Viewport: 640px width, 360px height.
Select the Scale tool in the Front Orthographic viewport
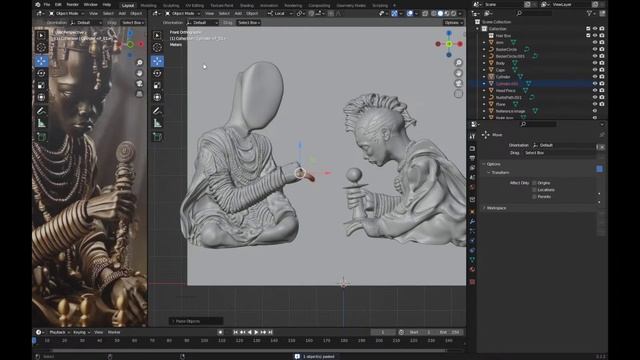pos(157,85)
